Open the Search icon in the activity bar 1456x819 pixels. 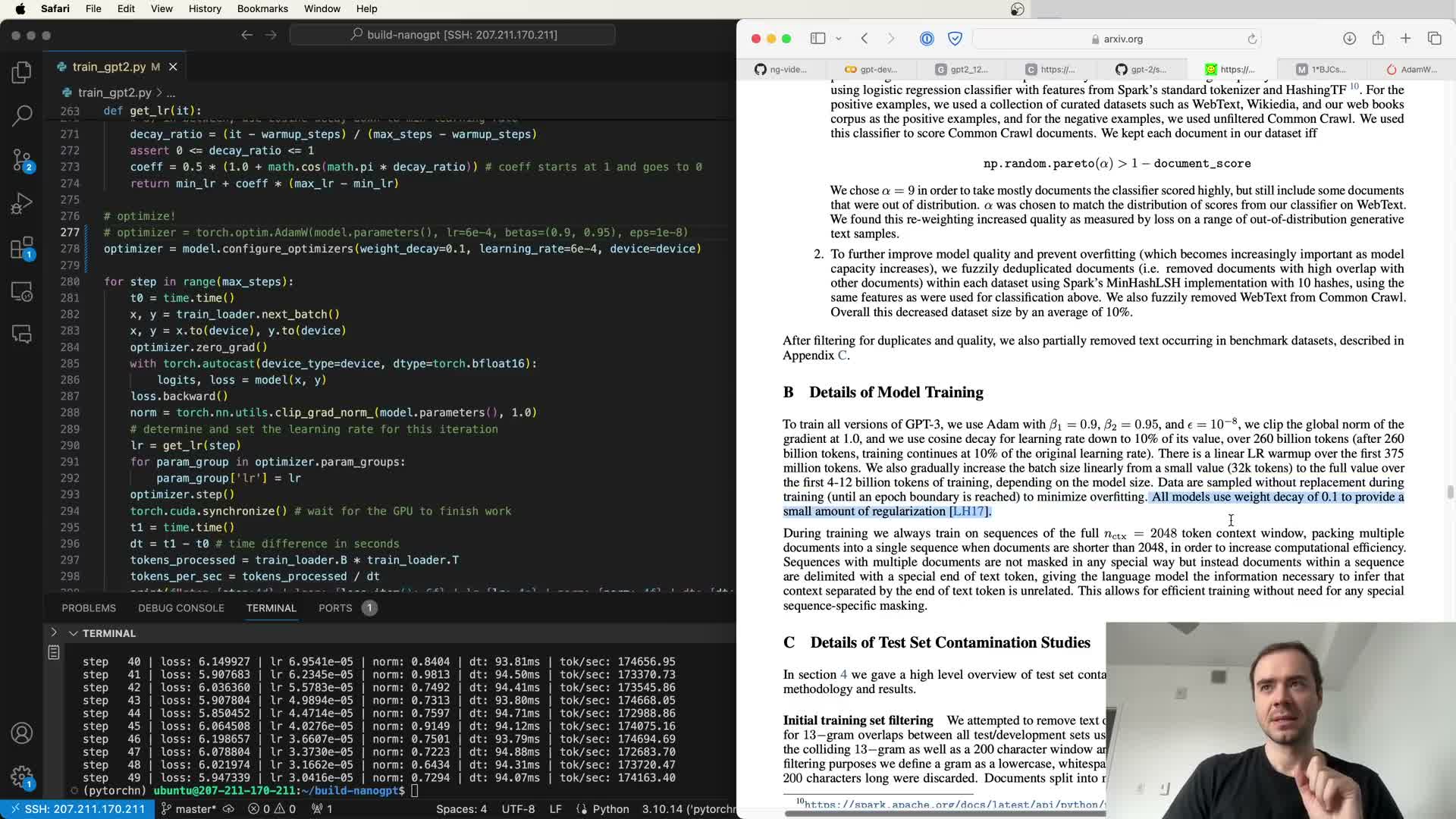click(x=22, y=115)
